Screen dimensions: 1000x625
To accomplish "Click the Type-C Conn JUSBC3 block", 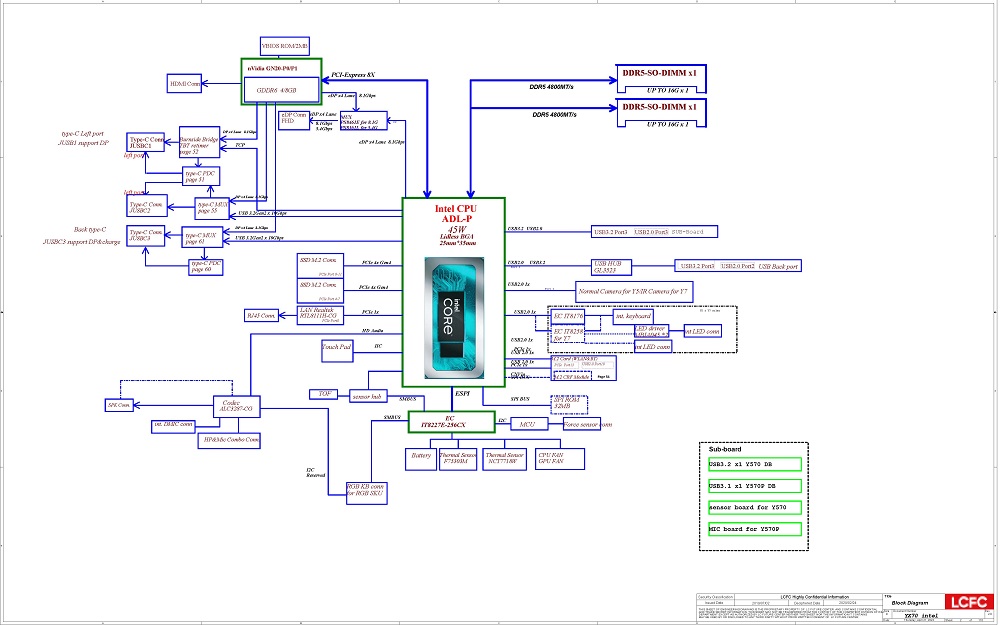I will click(x=145, y=235).
